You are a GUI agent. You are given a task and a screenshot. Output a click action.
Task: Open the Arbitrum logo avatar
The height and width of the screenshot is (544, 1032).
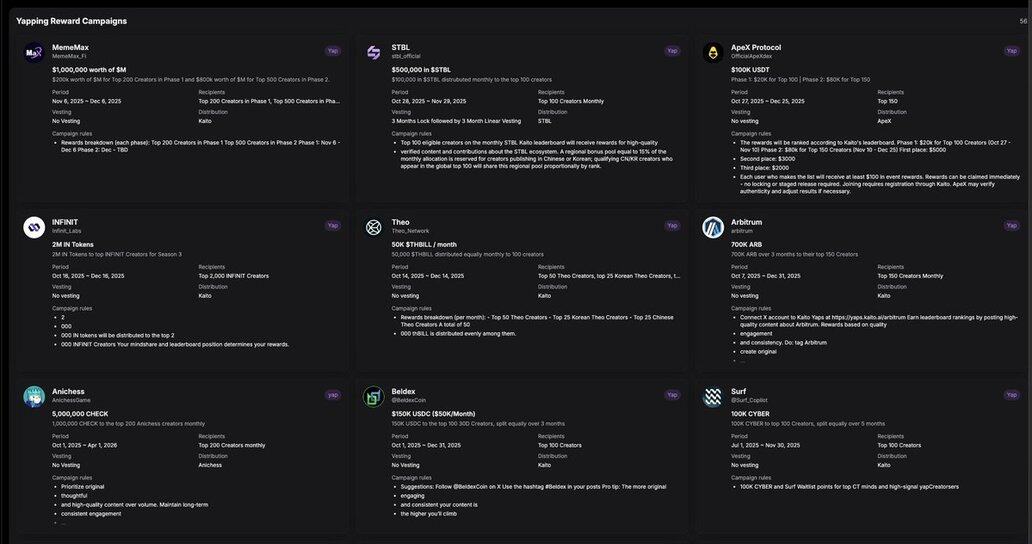(x=713, y=227)
